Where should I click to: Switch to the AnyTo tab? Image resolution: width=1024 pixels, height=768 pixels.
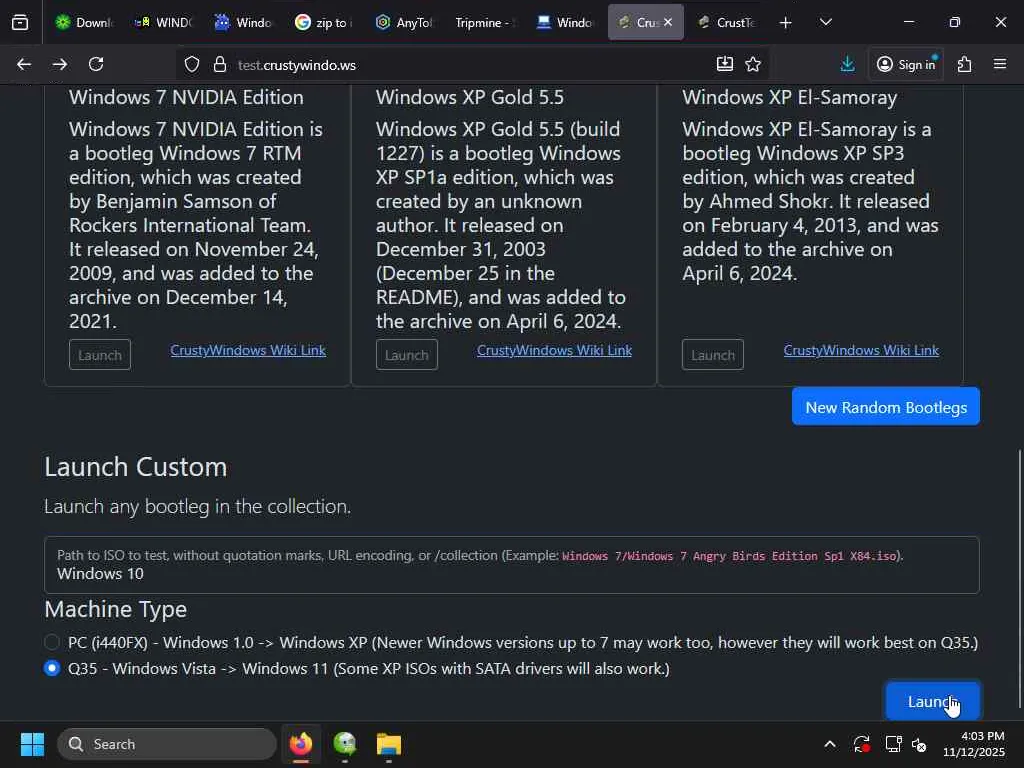(x=404, y=22)
